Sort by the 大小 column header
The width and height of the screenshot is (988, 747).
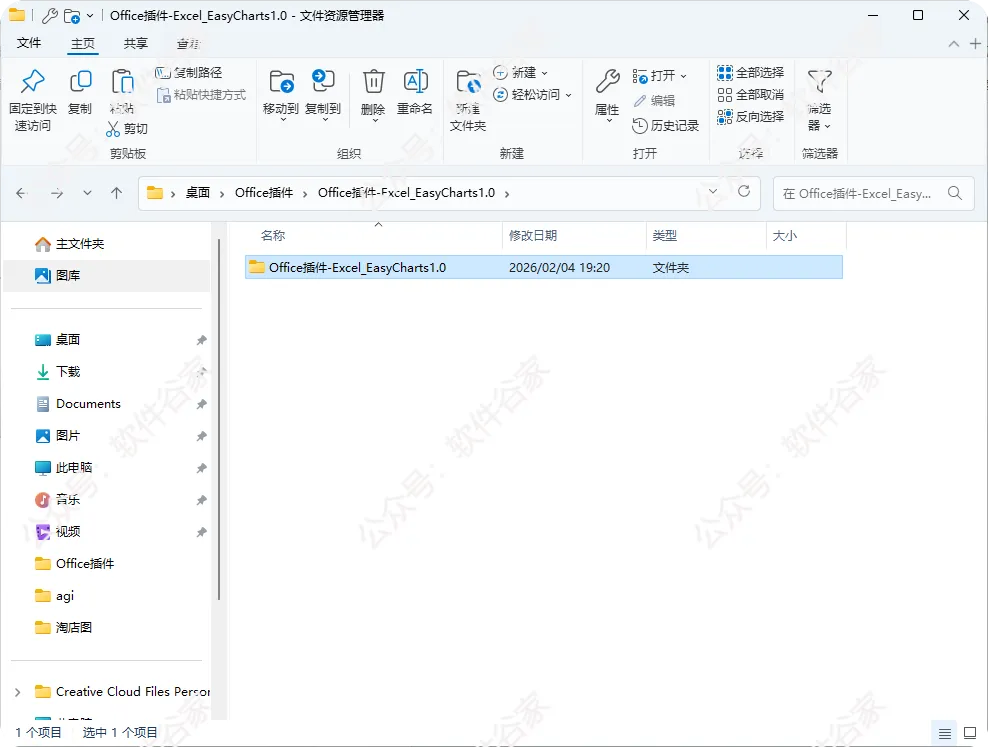click(x=784, y=236)
